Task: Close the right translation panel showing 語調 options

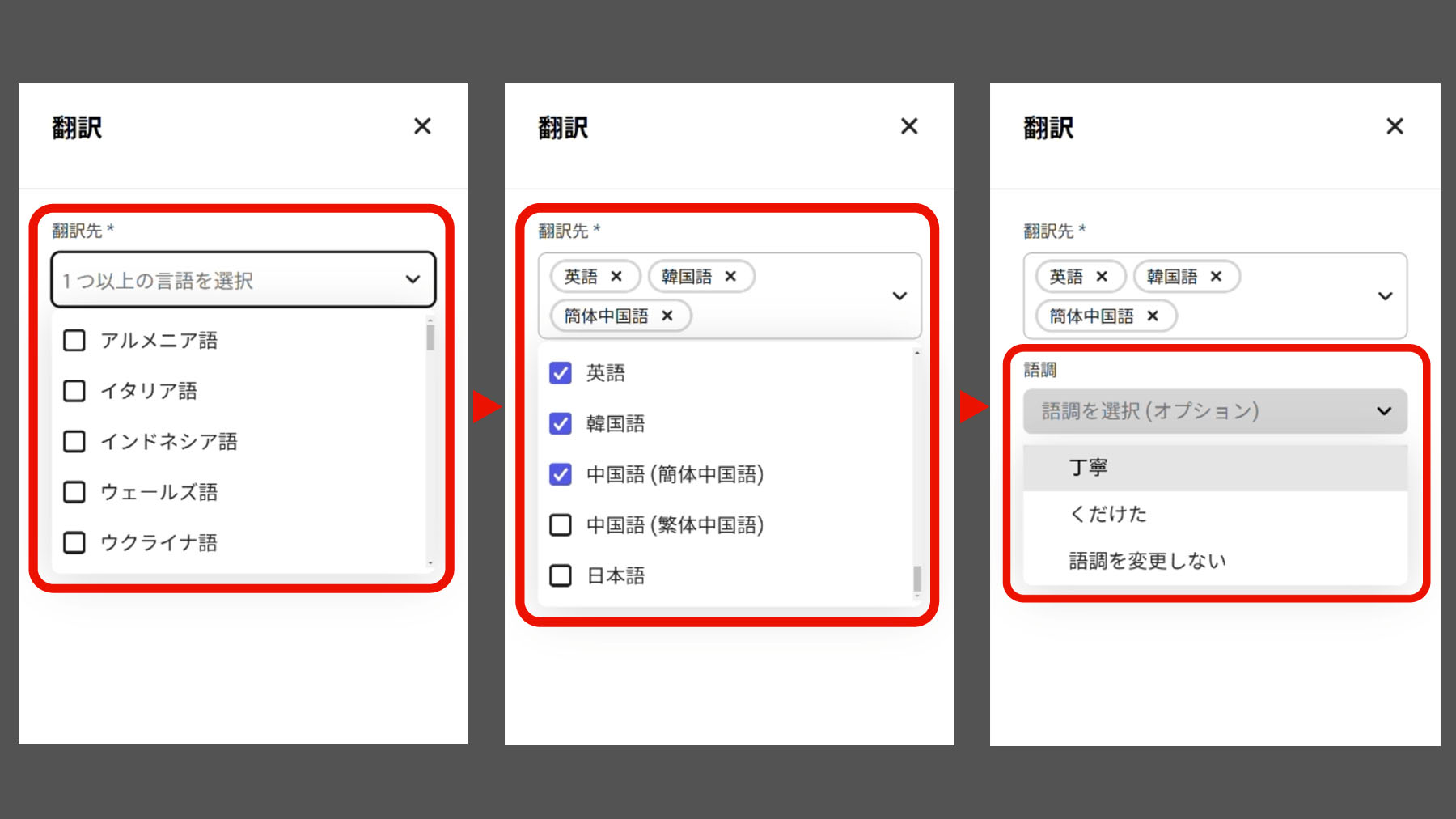Action: click(1395, 126)
